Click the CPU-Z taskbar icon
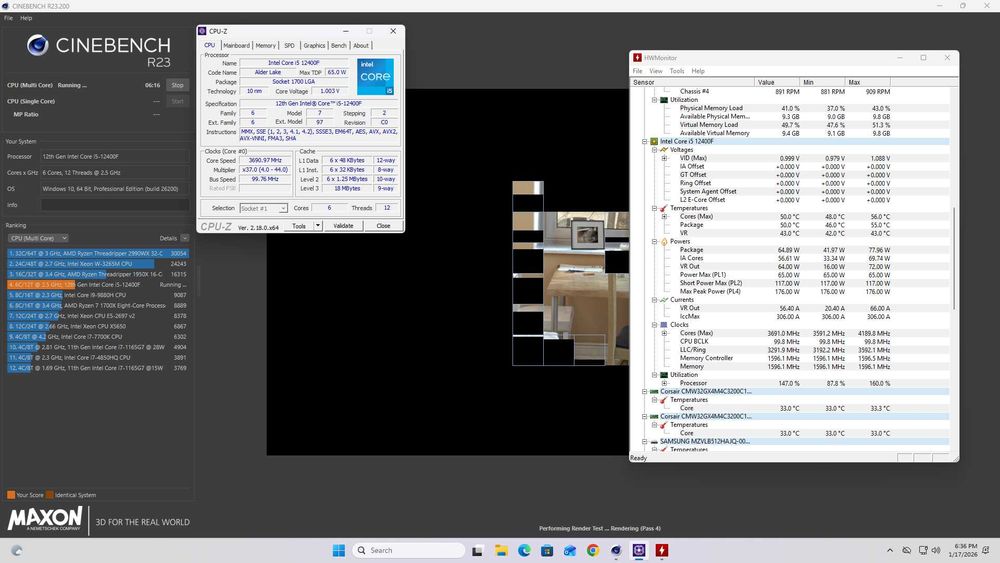Viewport: 1000px width, 563px height. click(639, 550)
